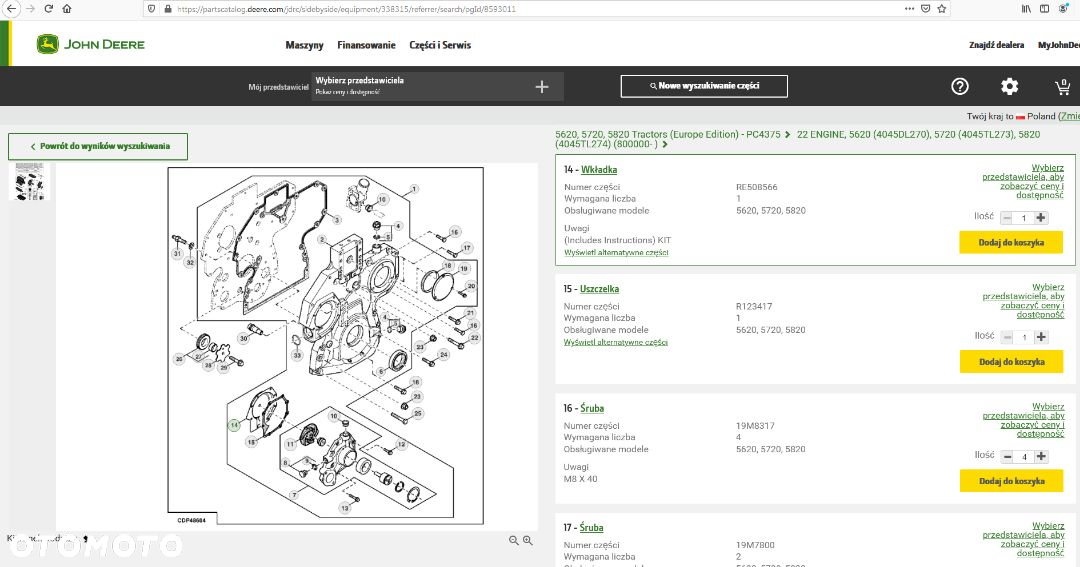Click the quantity field for item 16
This screenshot has width=1080, height=567.
(1024, 456)
